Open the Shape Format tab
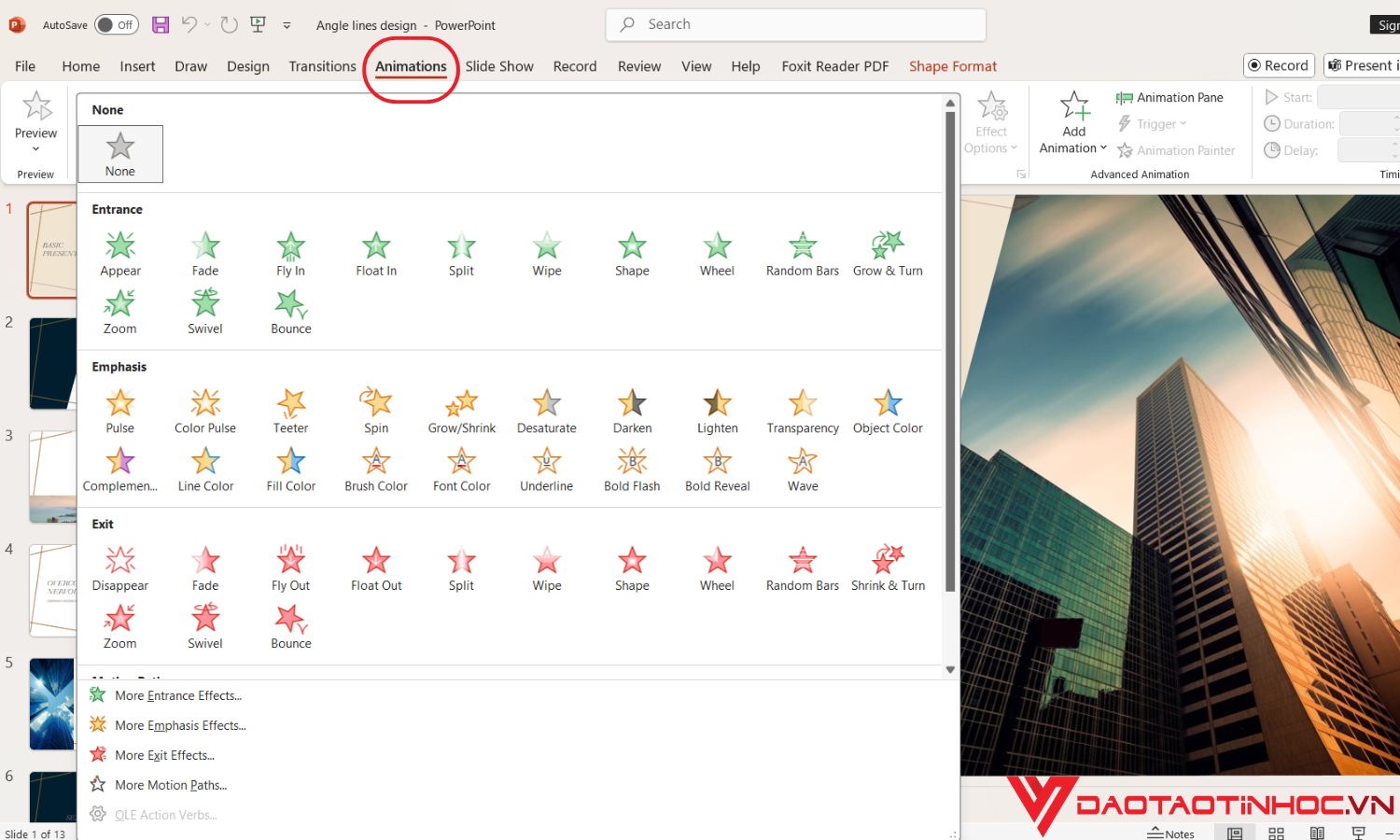1400x840 pixels. (x=953, y=65)
